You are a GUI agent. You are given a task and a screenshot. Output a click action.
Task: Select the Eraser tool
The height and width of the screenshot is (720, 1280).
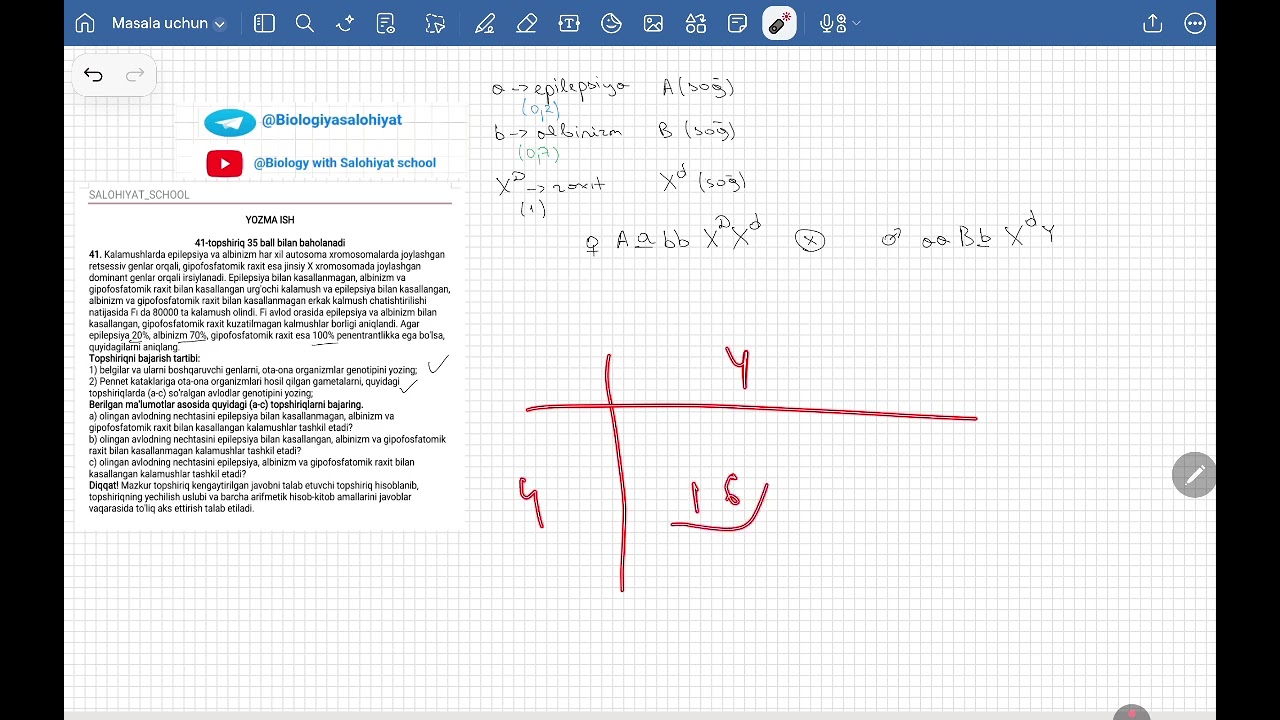point(527,23)
